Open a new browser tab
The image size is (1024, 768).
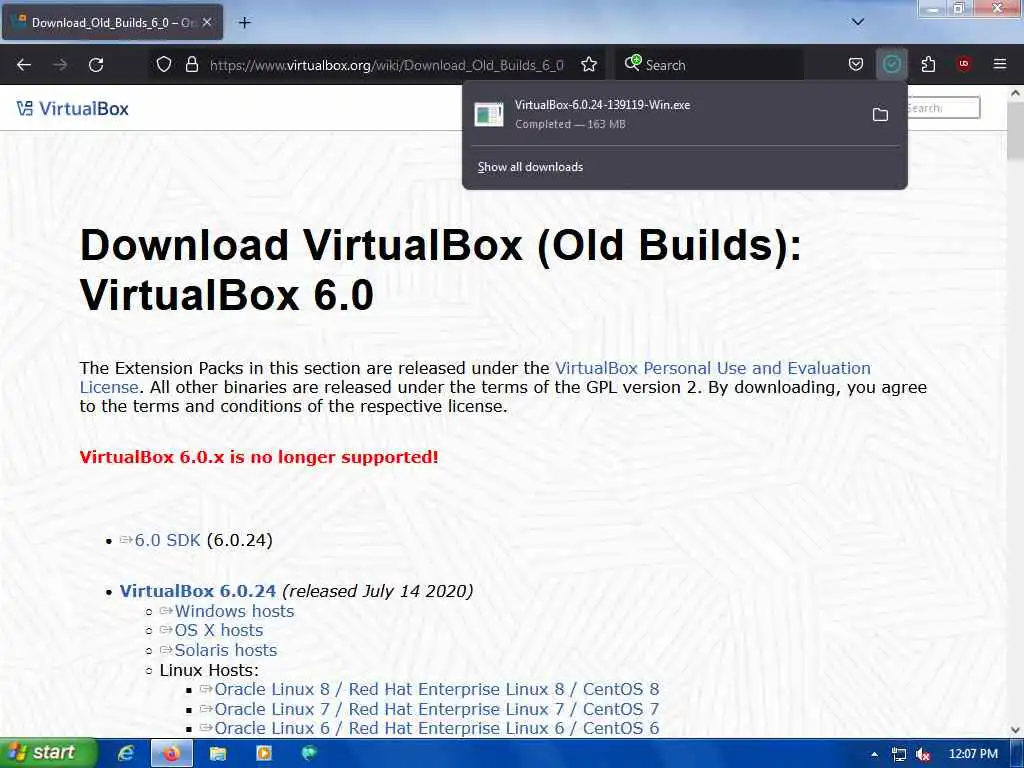[x=244, y=23]
